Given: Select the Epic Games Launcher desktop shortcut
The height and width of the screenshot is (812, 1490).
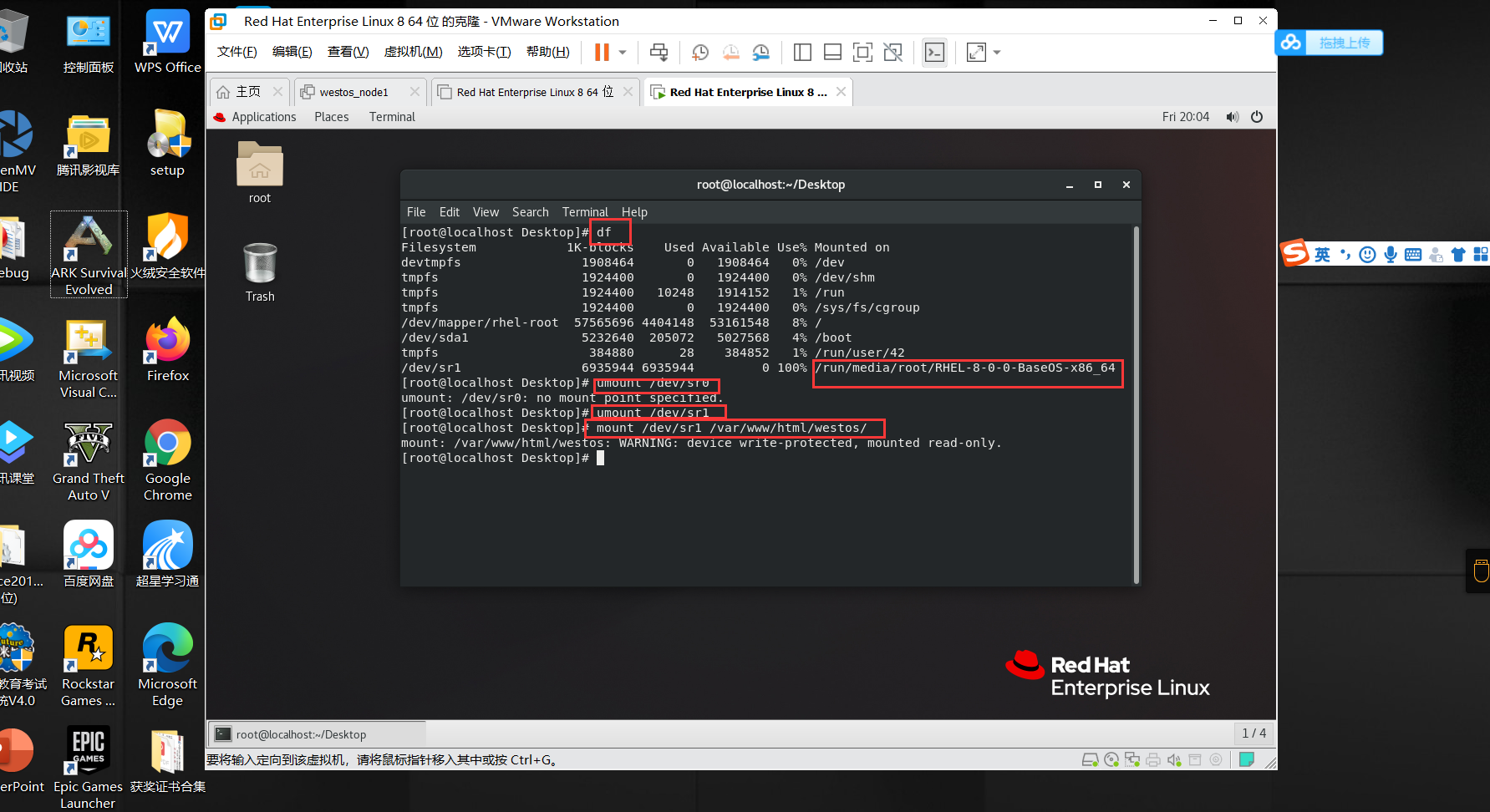Looking at the screenshot, I should 89,768.
